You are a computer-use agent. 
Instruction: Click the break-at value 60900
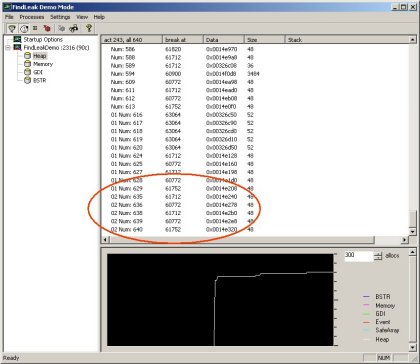coord(173,74)
